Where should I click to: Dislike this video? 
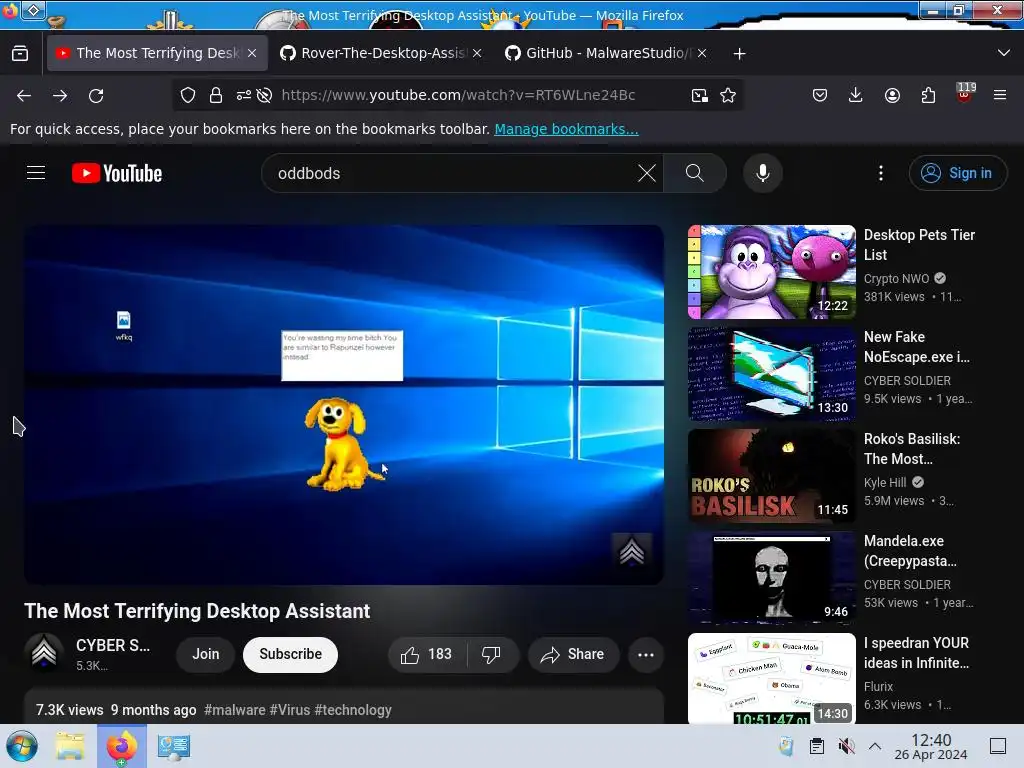click(492, 654)
